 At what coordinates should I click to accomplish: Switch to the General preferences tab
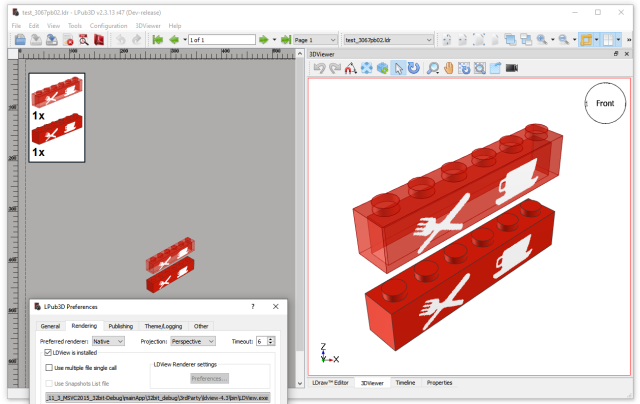click(x=51, y=326)
